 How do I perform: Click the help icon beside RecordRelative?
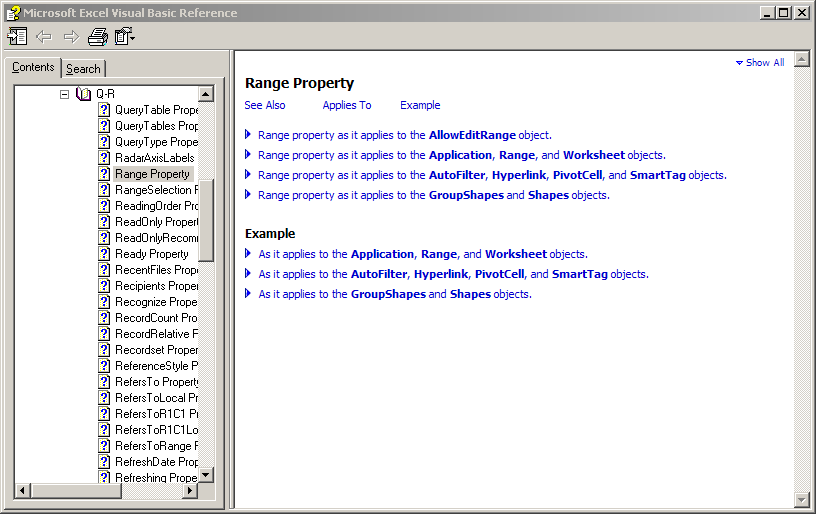[105, 333]
